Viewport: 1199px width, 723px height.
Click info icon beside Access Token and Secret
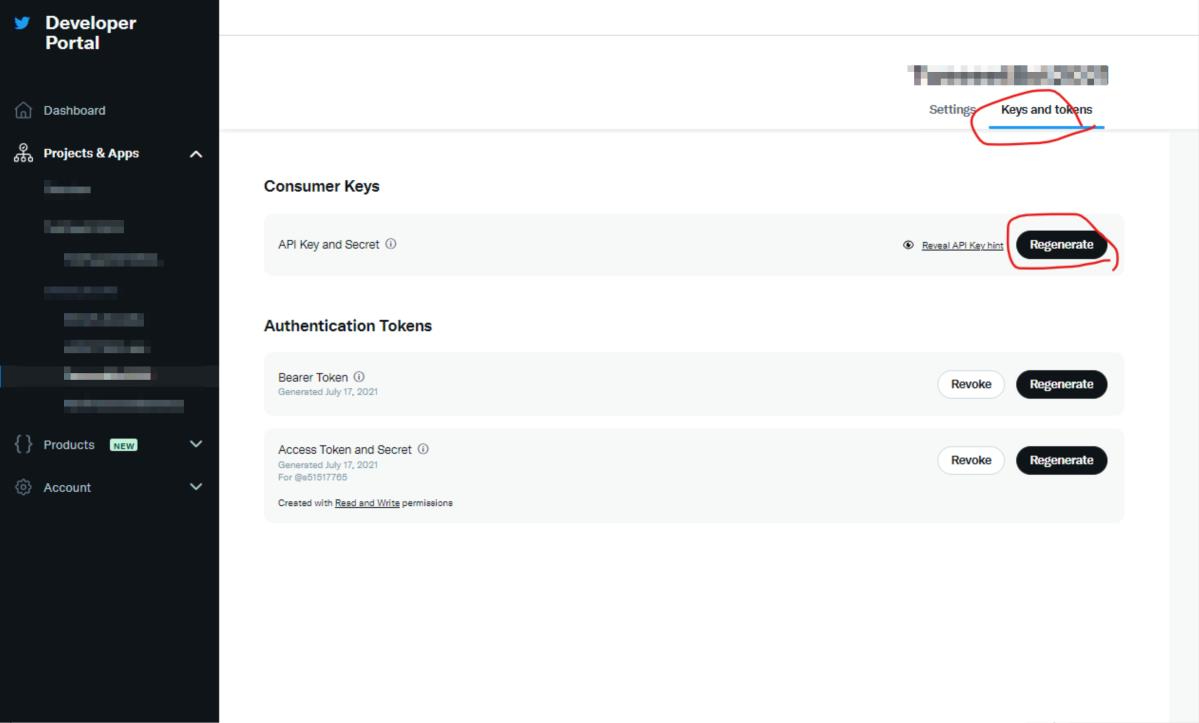[x=423, y=449]
